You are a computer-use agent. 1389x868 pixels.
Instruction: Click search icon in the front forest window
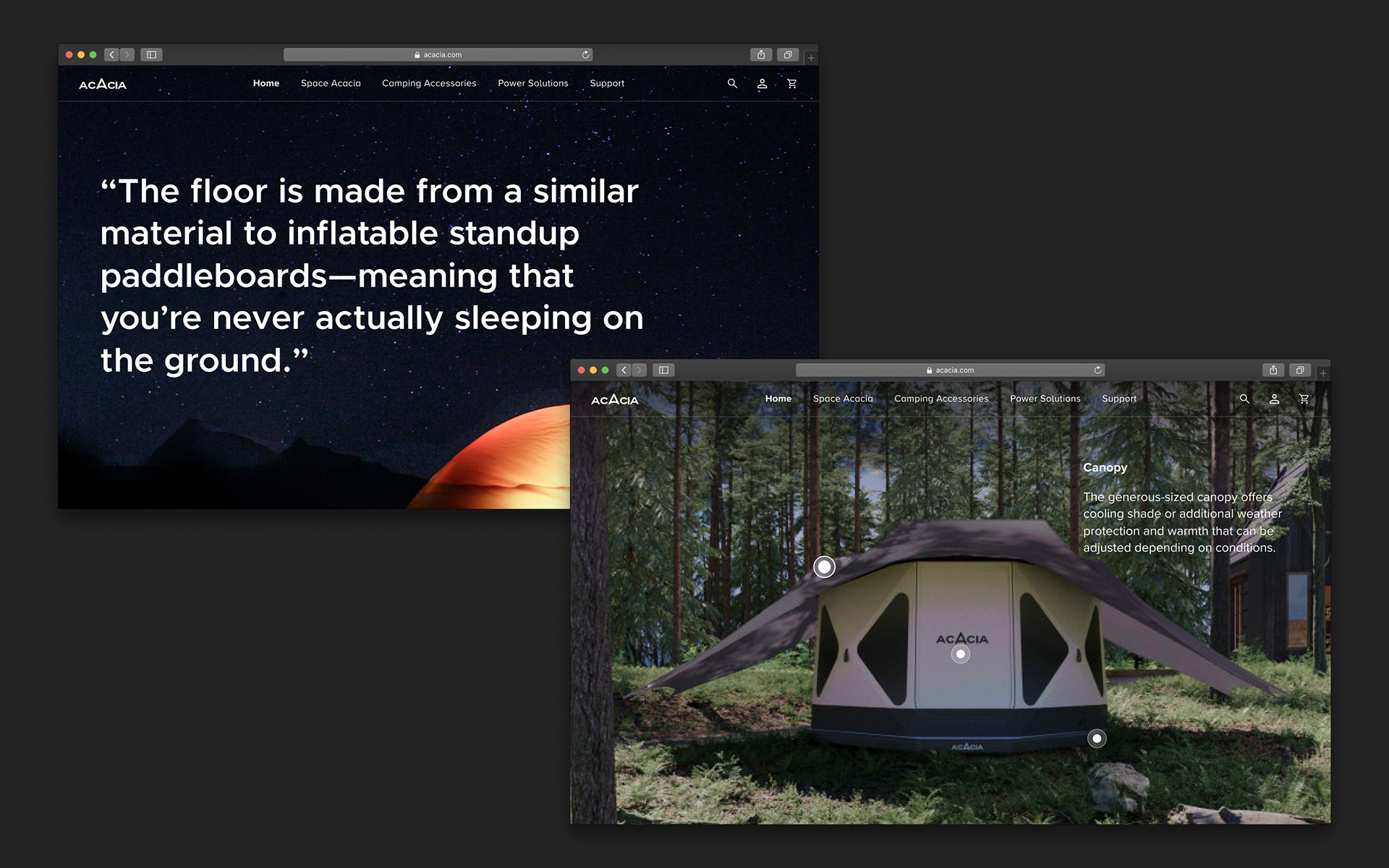pyautogui.click(x=1244, y=399)
